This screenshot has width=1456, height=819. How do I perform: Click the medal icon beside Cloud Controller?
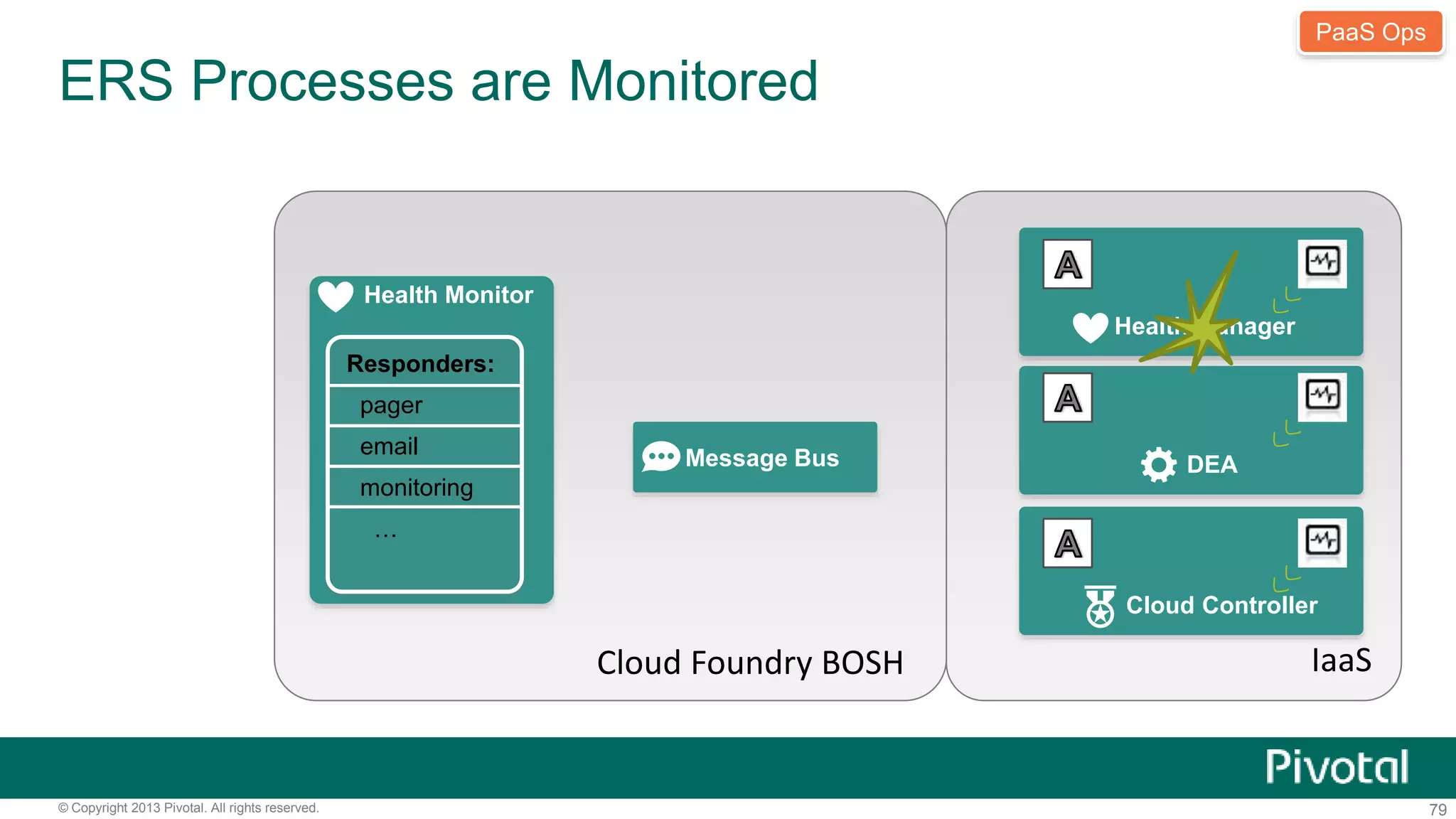coord(1100,606)
